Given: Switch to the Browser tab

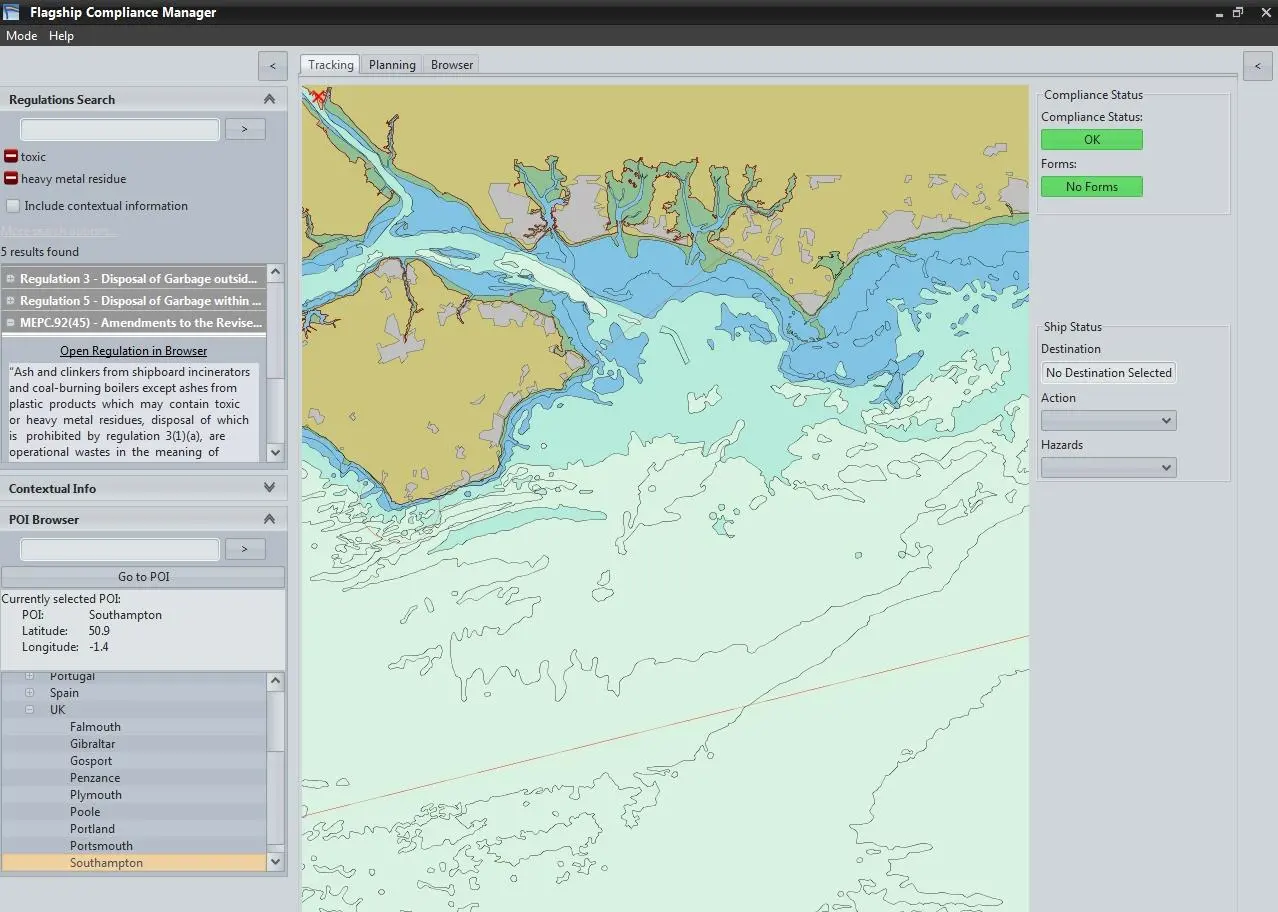Looking at the screenshot, I should 452,64.
